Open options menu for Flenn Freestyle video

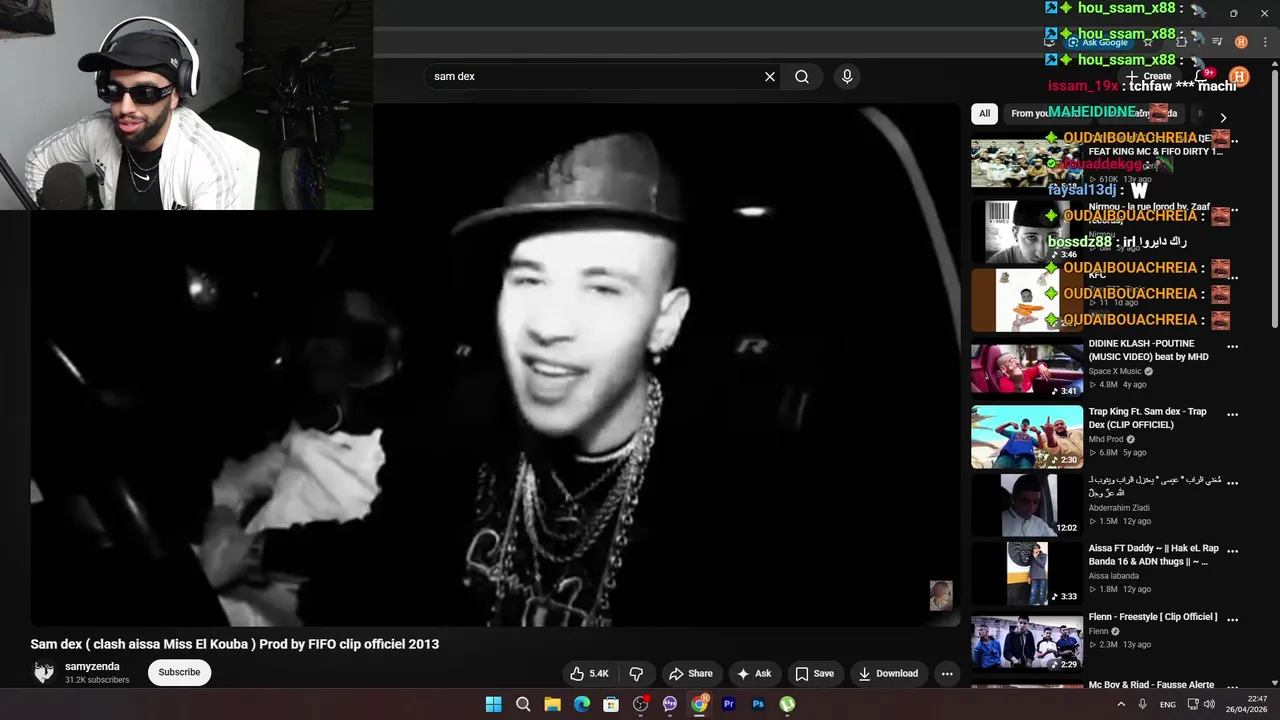(x=1232, y=619)
